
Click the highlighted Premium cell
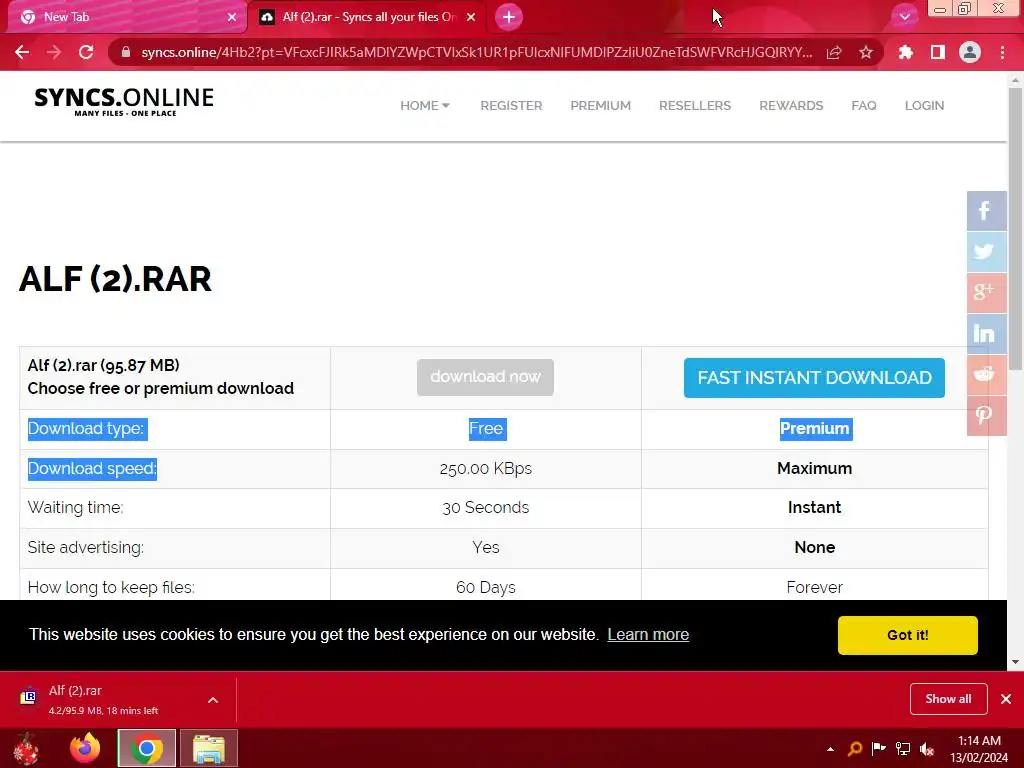[816, 428]
